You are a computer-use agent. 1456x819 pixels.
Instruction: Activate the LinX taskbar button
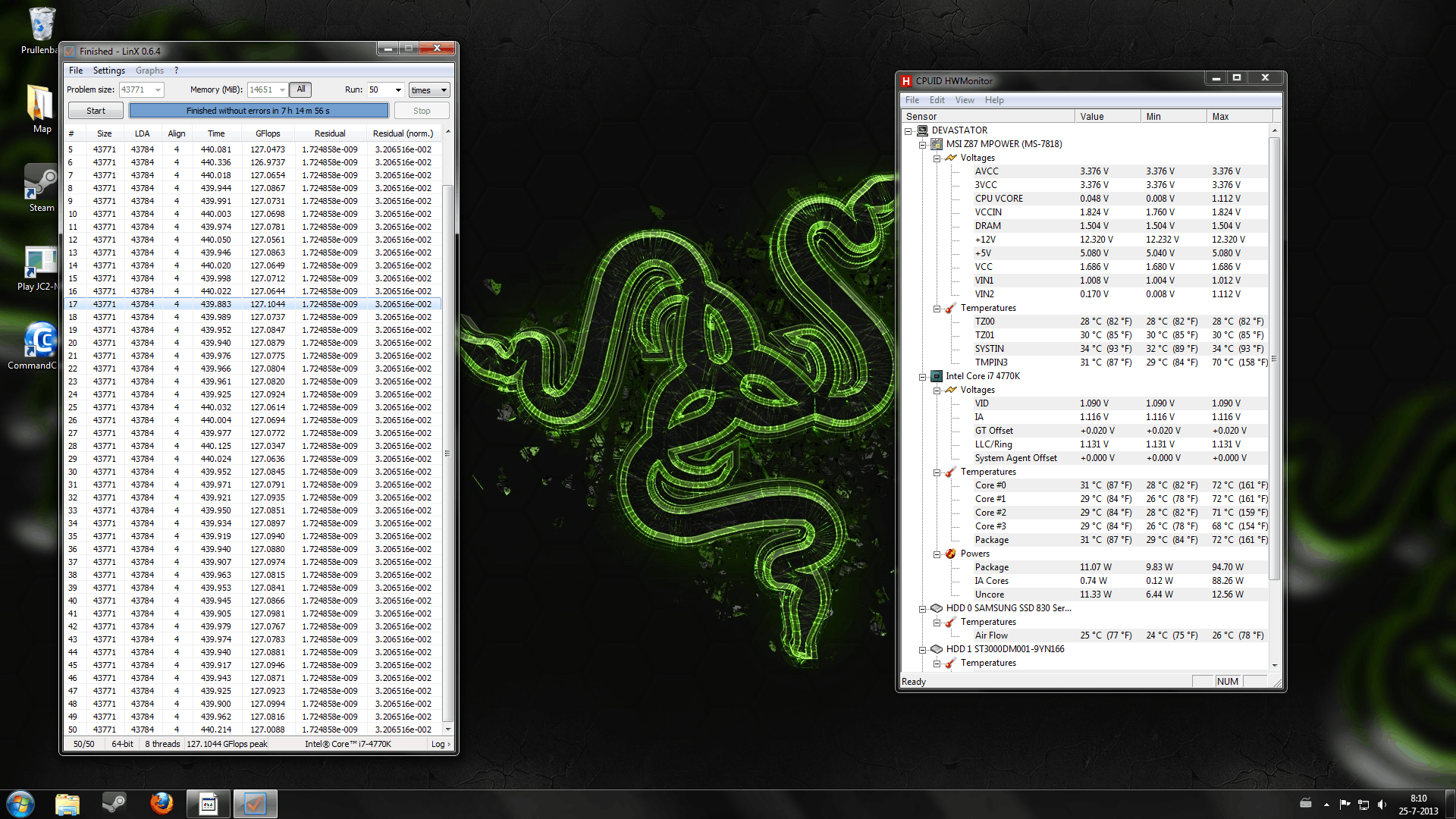pos(256,804)
